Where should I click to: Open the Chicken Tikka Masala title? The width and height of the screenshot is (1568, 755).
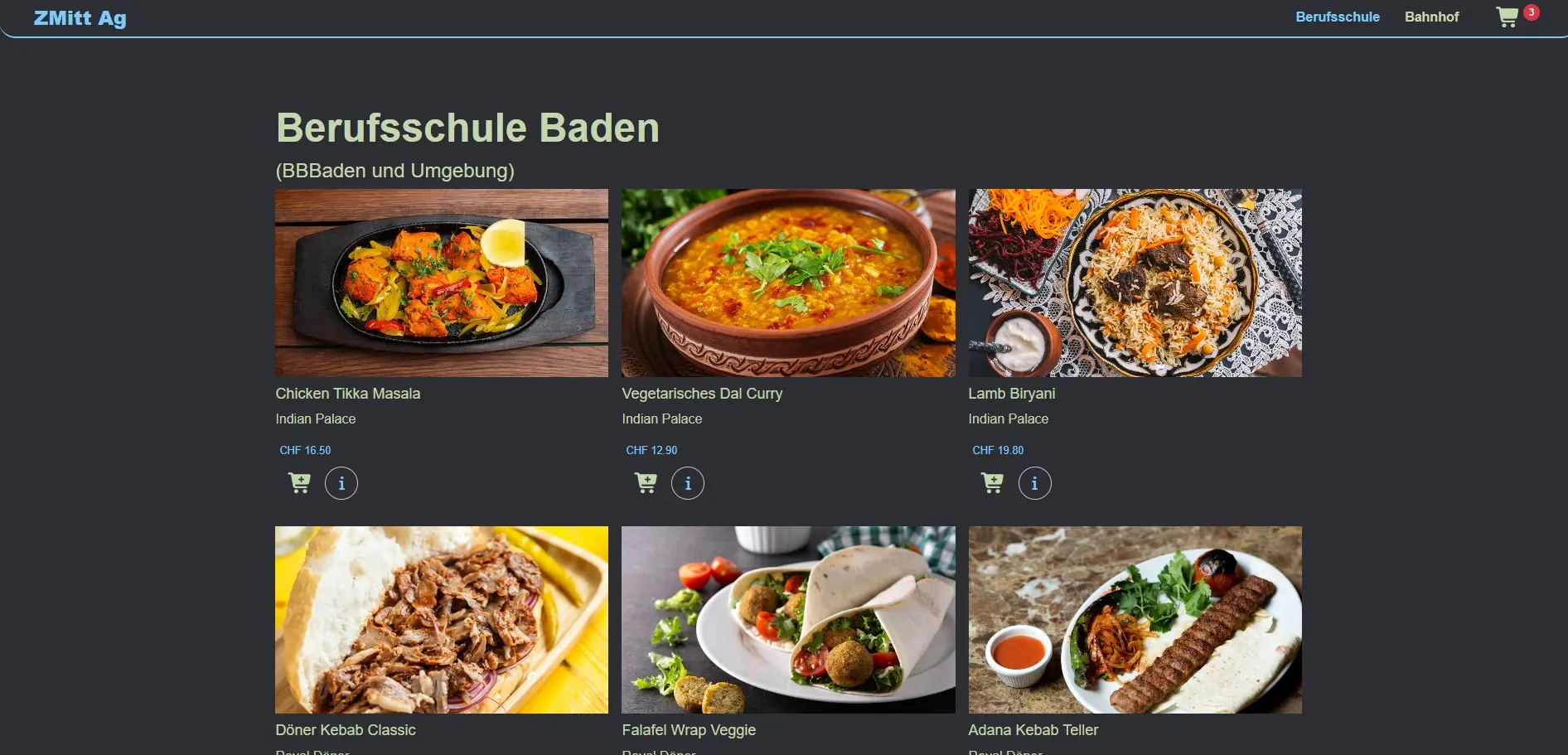pos(348,394)
